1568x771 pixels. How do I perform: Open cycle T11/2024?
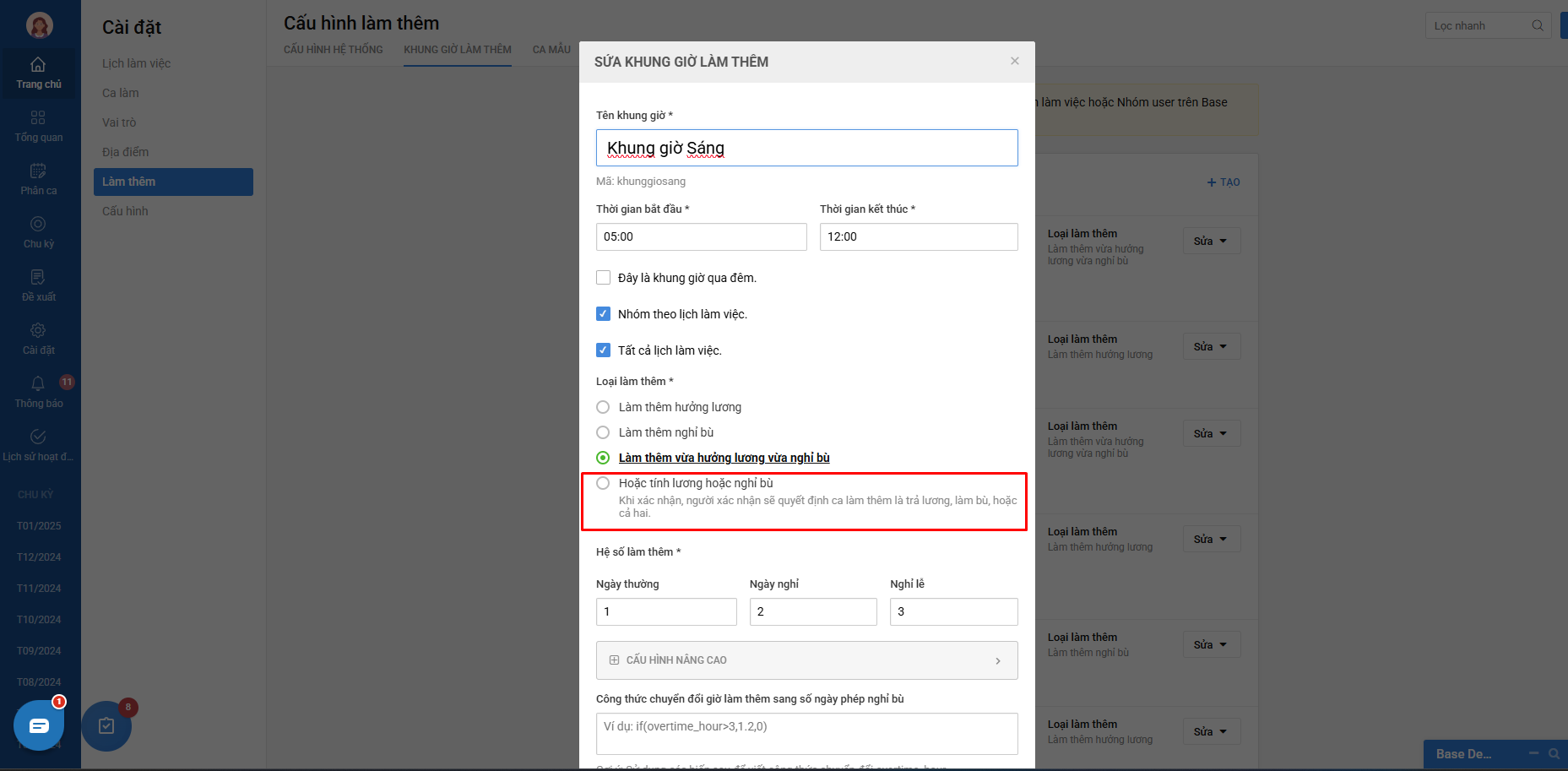click(x=39, y=588)
